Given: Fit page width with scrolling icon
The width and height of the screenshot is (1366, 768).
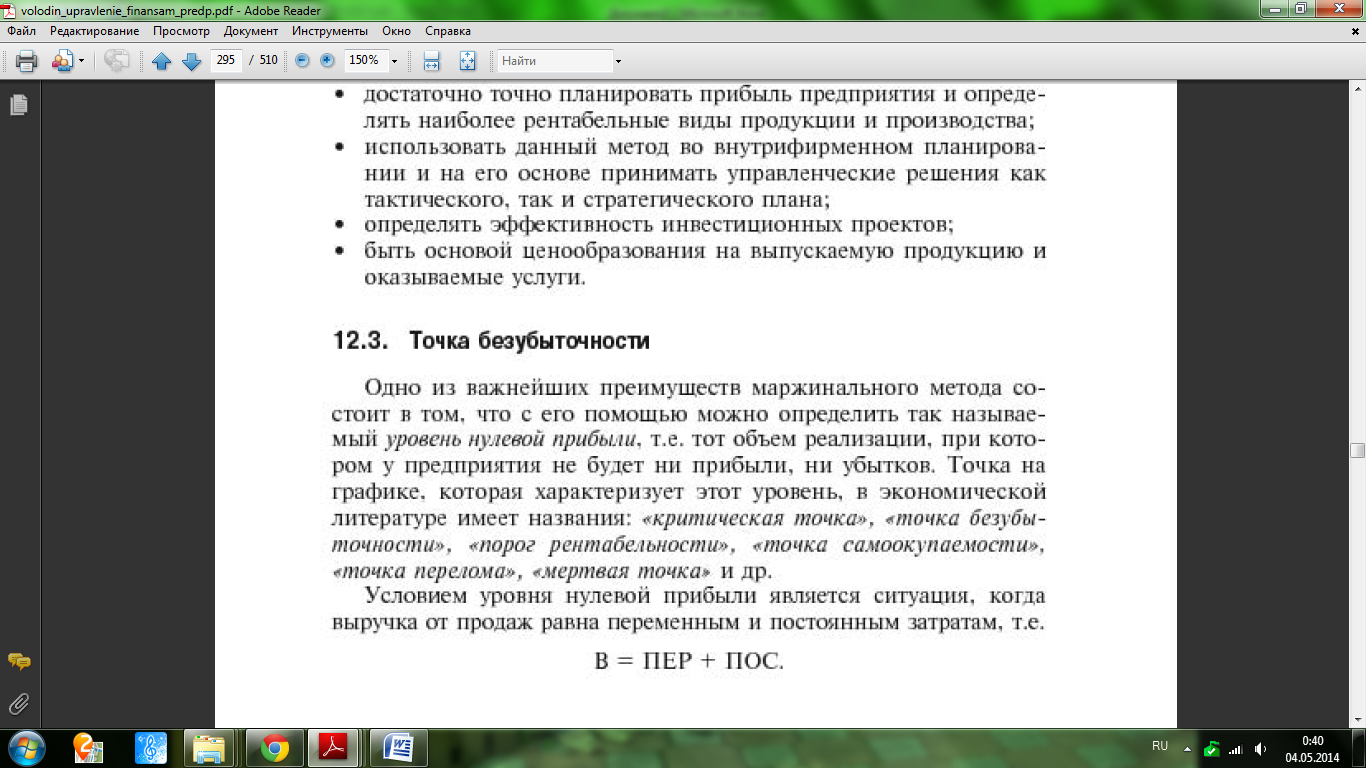Looking at the screenshot, I should [432, 61].
